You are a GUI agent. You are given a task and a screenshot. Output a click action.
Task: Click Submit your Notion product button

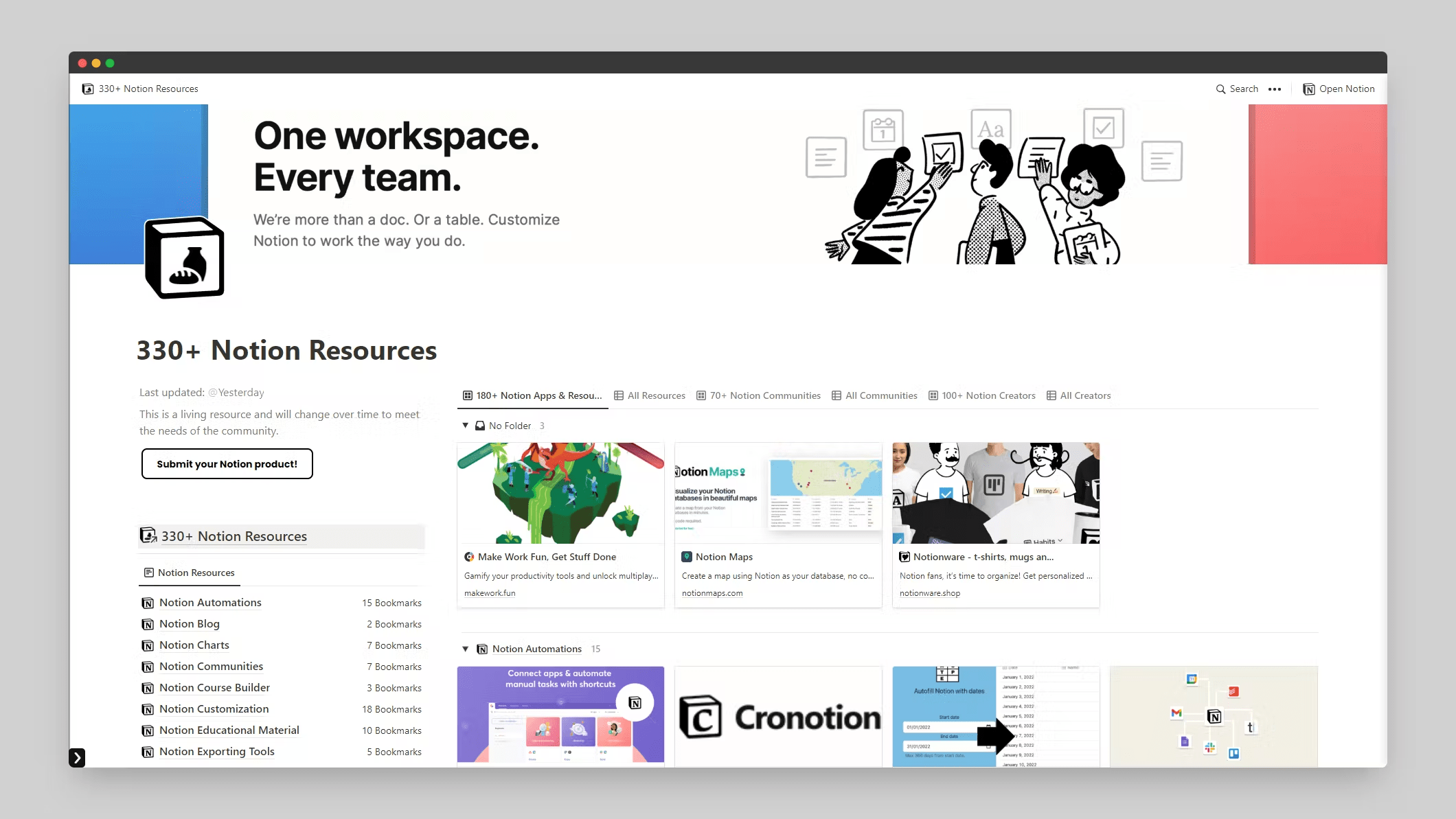(x=227, y=463)
